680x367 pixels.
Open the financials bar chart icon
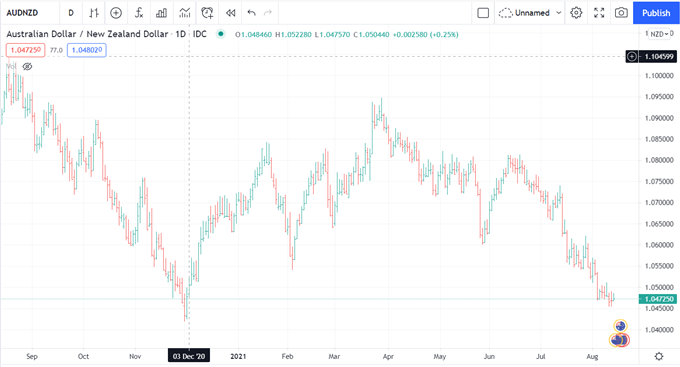coord(161,13)
